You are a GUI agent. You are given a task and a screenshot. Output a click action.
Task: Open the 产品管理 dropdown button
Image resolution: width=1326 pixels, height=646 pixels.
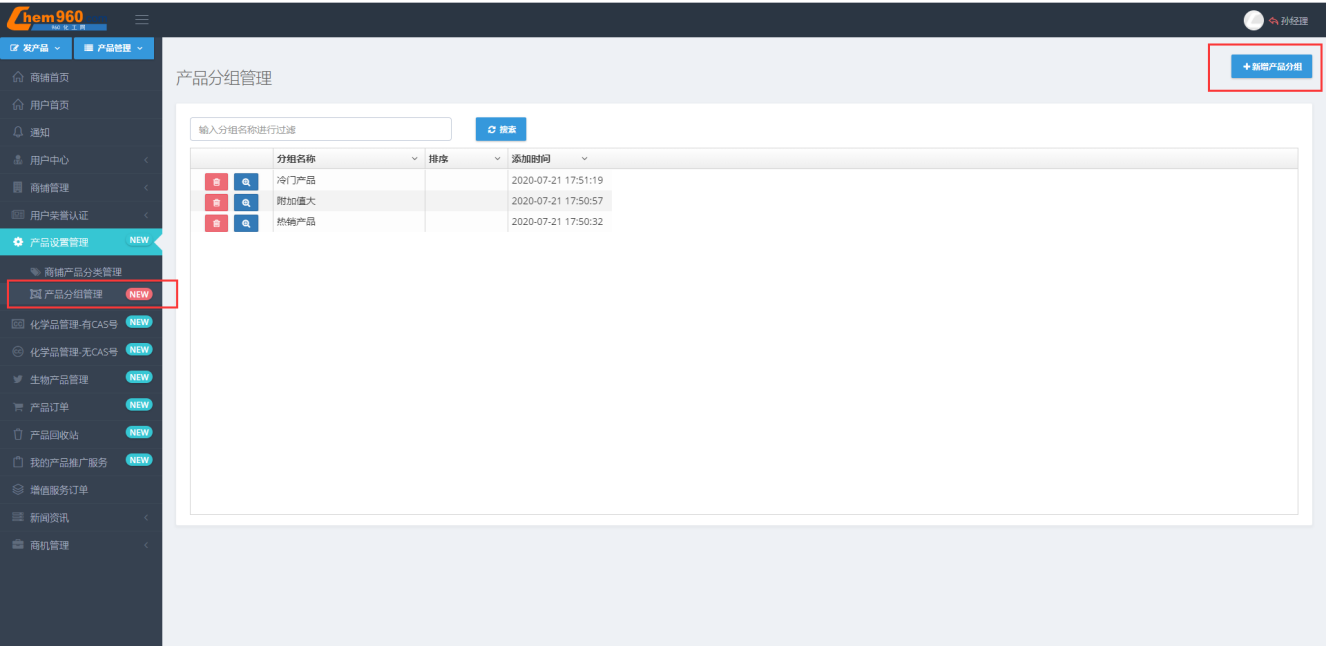(113, 48)
